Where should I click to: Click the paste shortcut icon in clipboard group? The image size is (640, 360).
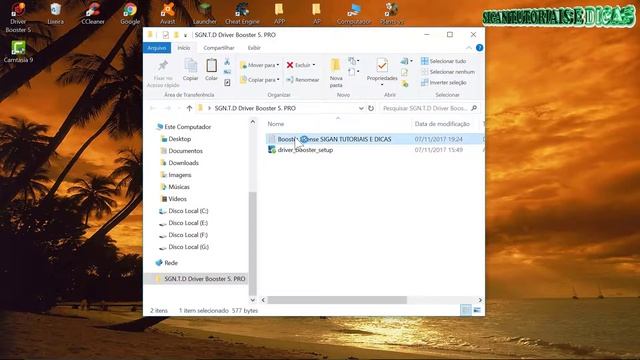[x=227, y=82]
